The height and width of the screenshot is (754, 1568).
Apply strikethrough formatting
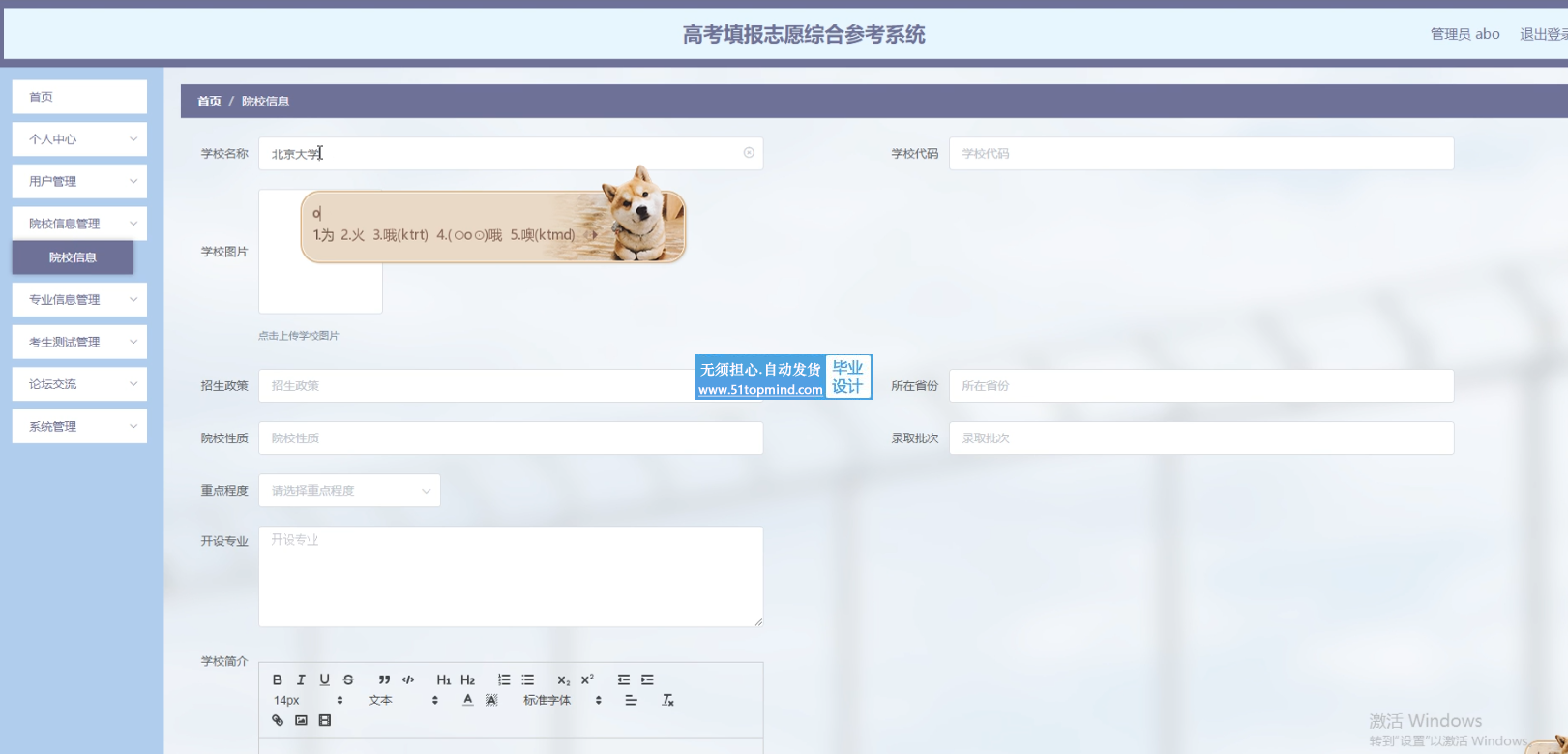click(348, 679)
